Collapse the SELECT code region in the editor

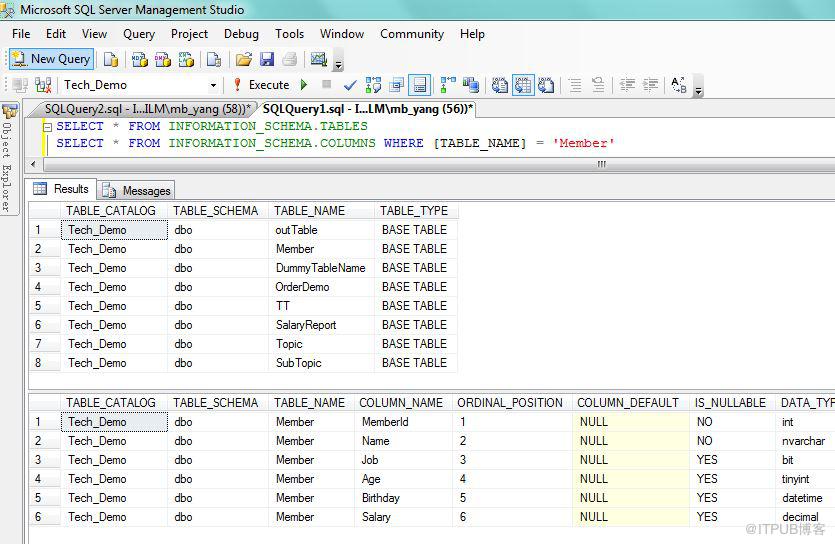pos(47,127)
